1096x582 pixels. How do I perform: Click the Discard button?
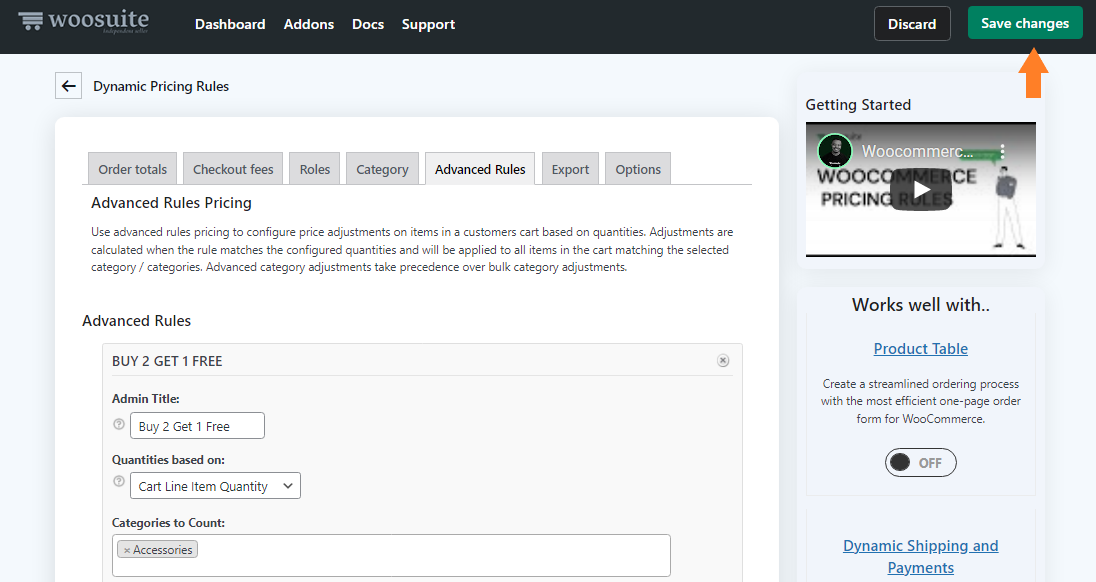[x=912, y=24]
